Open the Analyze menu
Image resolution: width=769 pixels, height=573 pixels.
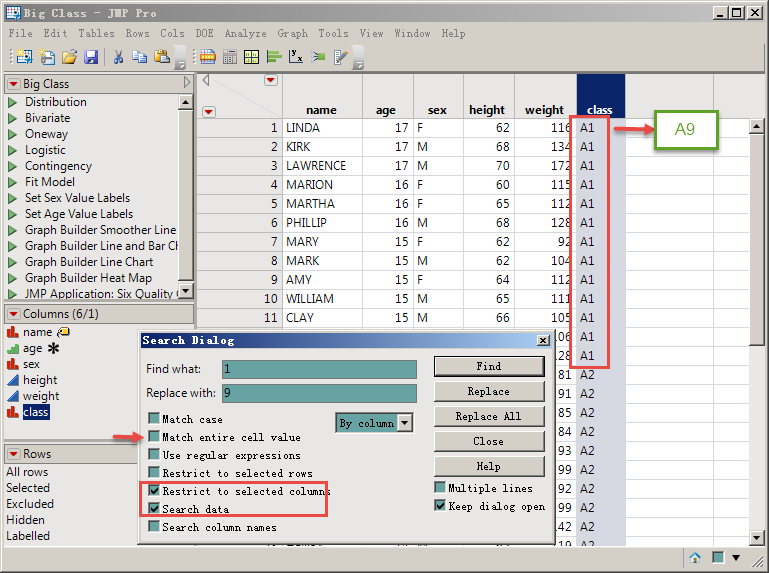[245, 33]
